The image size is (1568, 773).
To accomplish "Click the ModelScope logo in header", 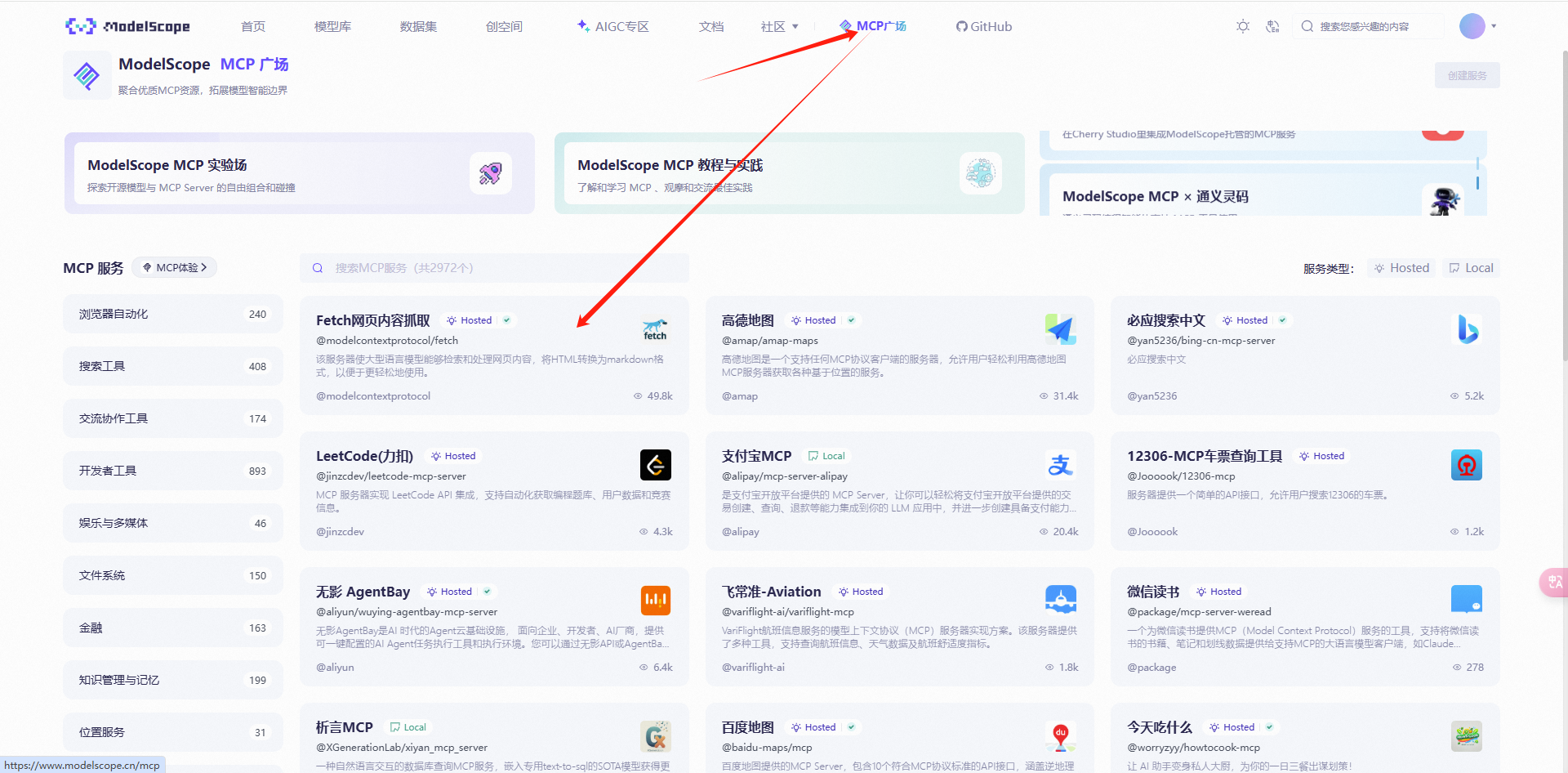I will point(127,26).
